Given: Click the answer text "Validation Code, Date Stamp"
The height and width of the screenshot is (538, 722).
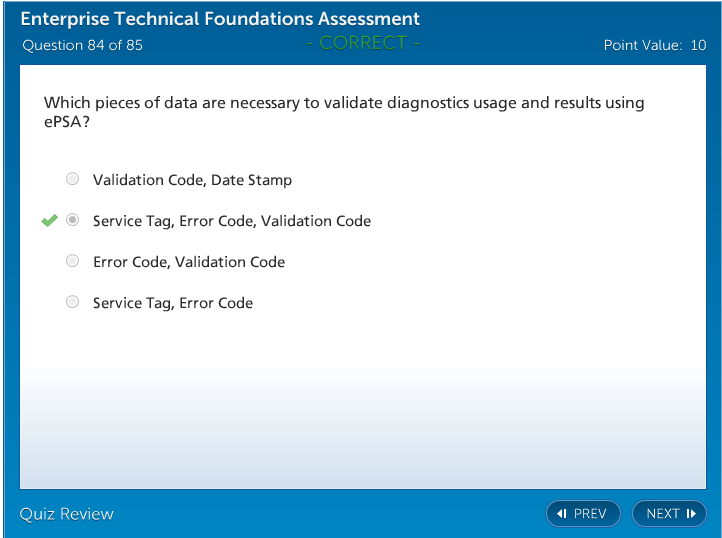Looking at the screenshot, I should (192, 180).
